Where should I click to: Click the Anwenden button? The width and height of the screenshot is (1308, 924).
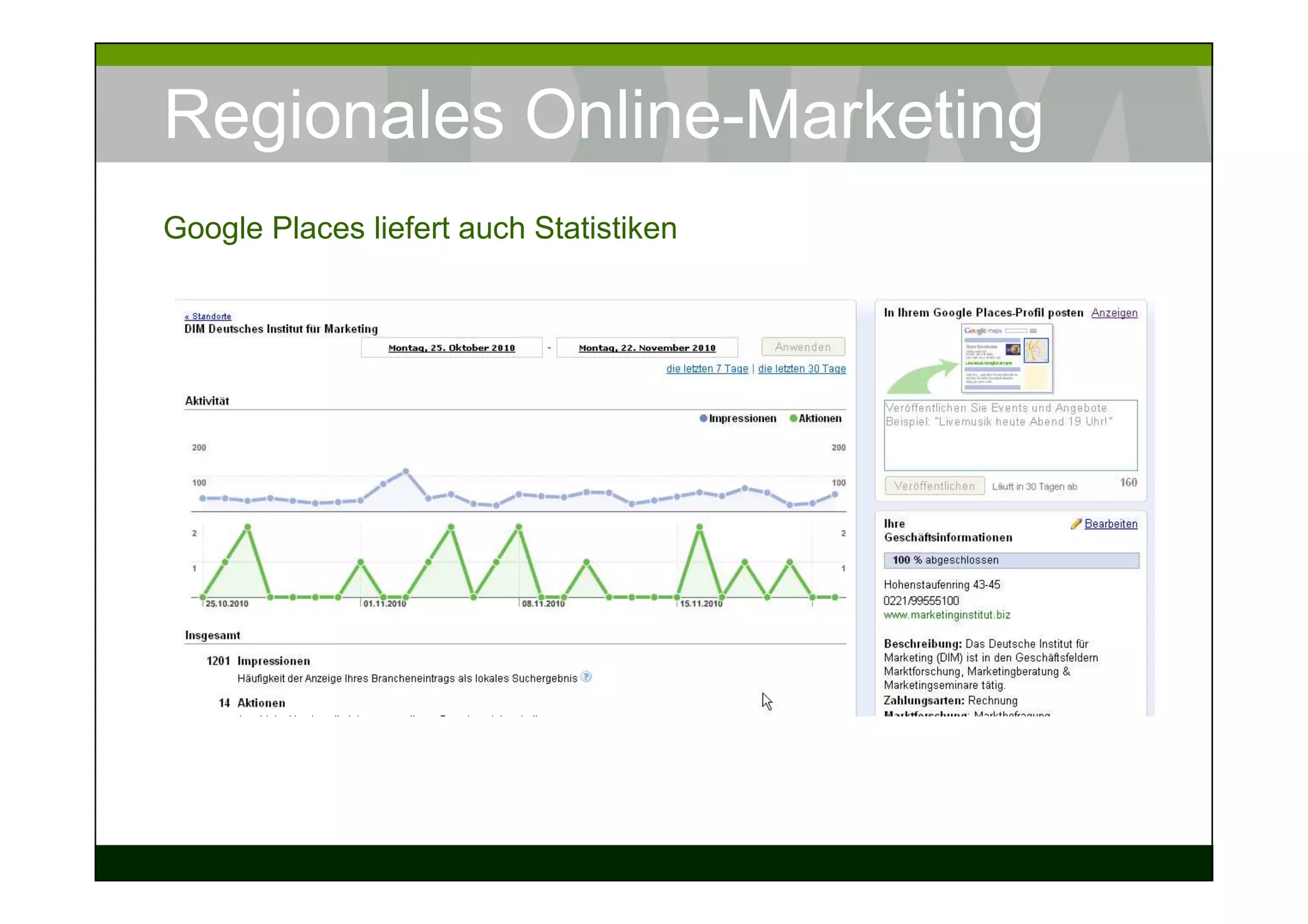[x=803, y=347]
